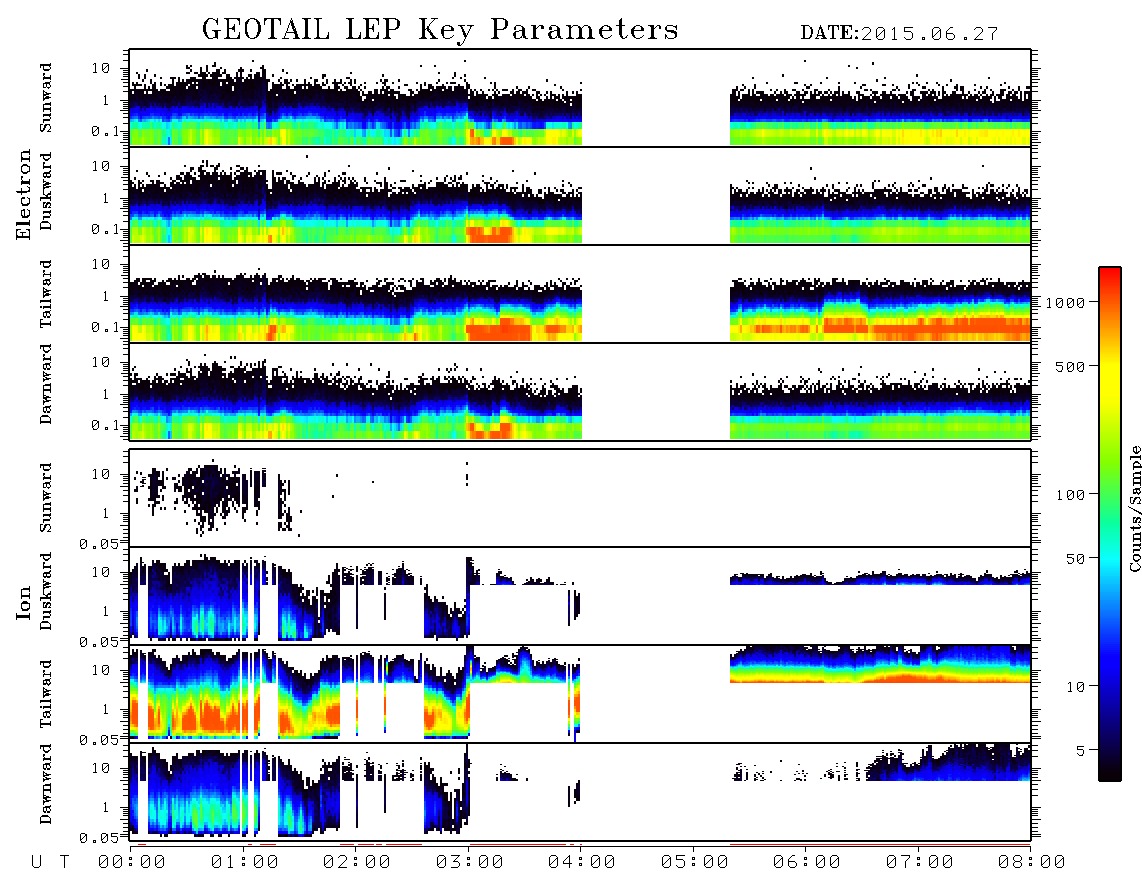Click inside the Ion Duskward spectrogram panel

(580, 595)
